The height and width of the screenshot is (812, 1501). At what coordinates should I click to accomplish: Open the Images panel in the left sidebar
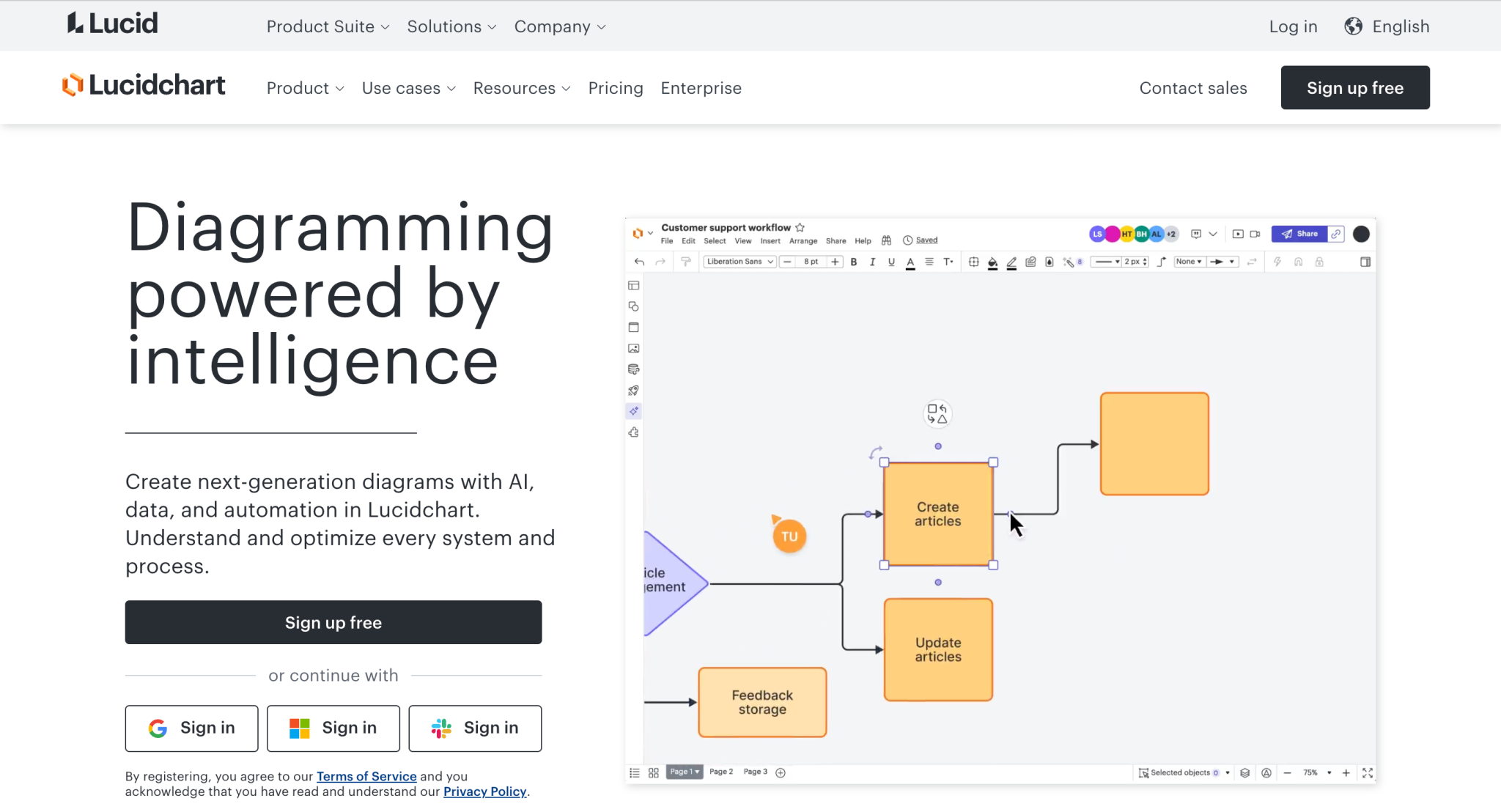pos(633,348)
